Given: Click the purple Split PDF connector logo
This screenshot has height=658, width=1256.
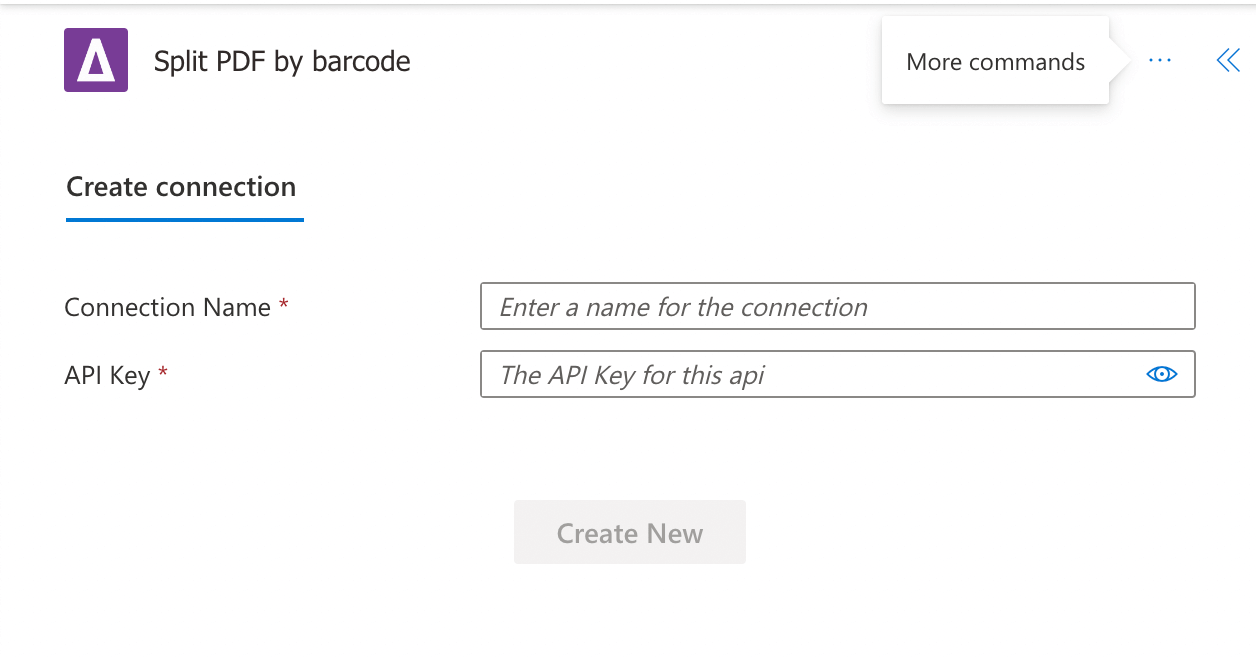Looking at the screenshot, I should click(96, 60).
